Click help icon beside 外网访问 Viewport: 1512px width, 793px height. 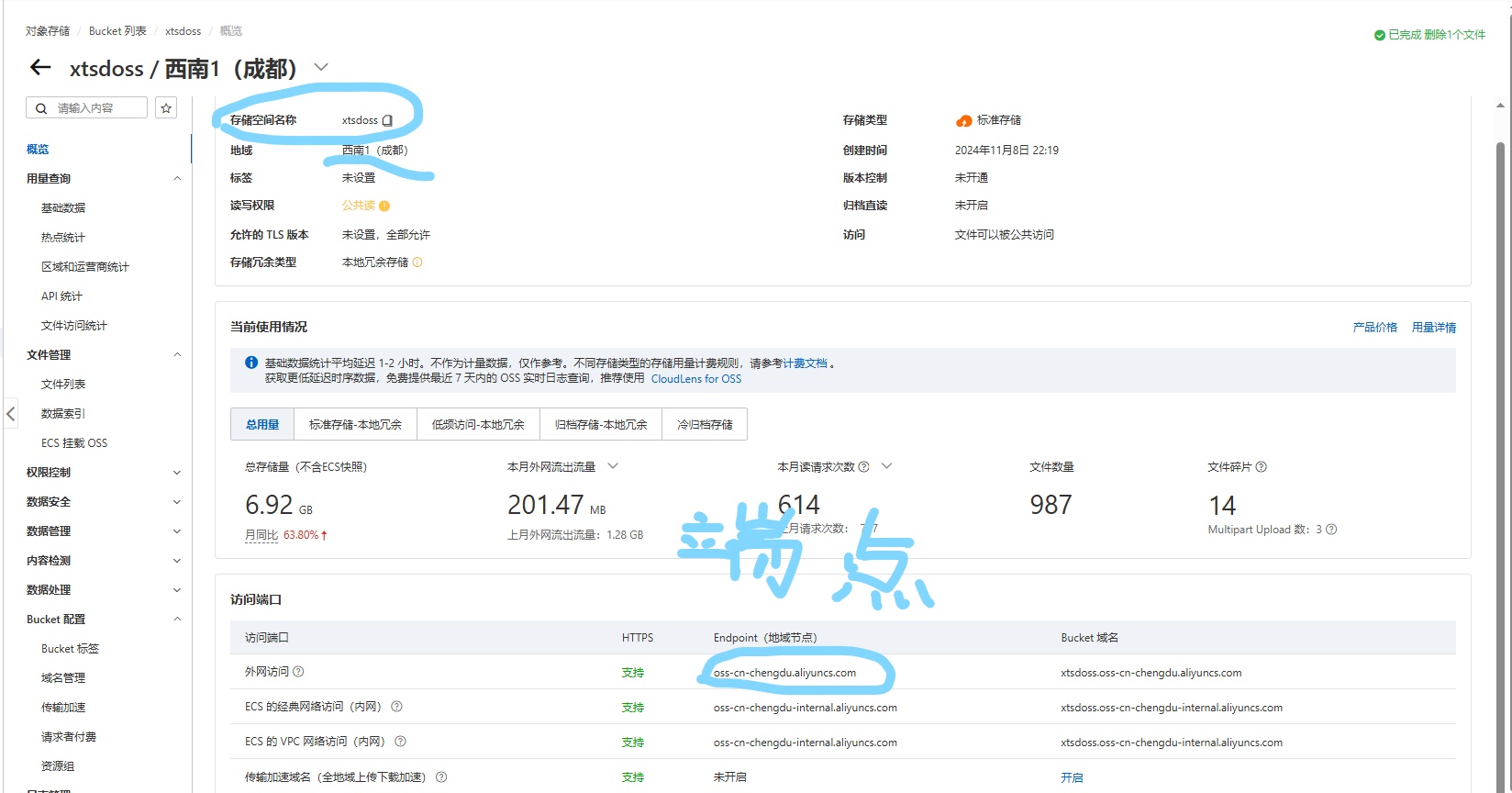(298, 672)
